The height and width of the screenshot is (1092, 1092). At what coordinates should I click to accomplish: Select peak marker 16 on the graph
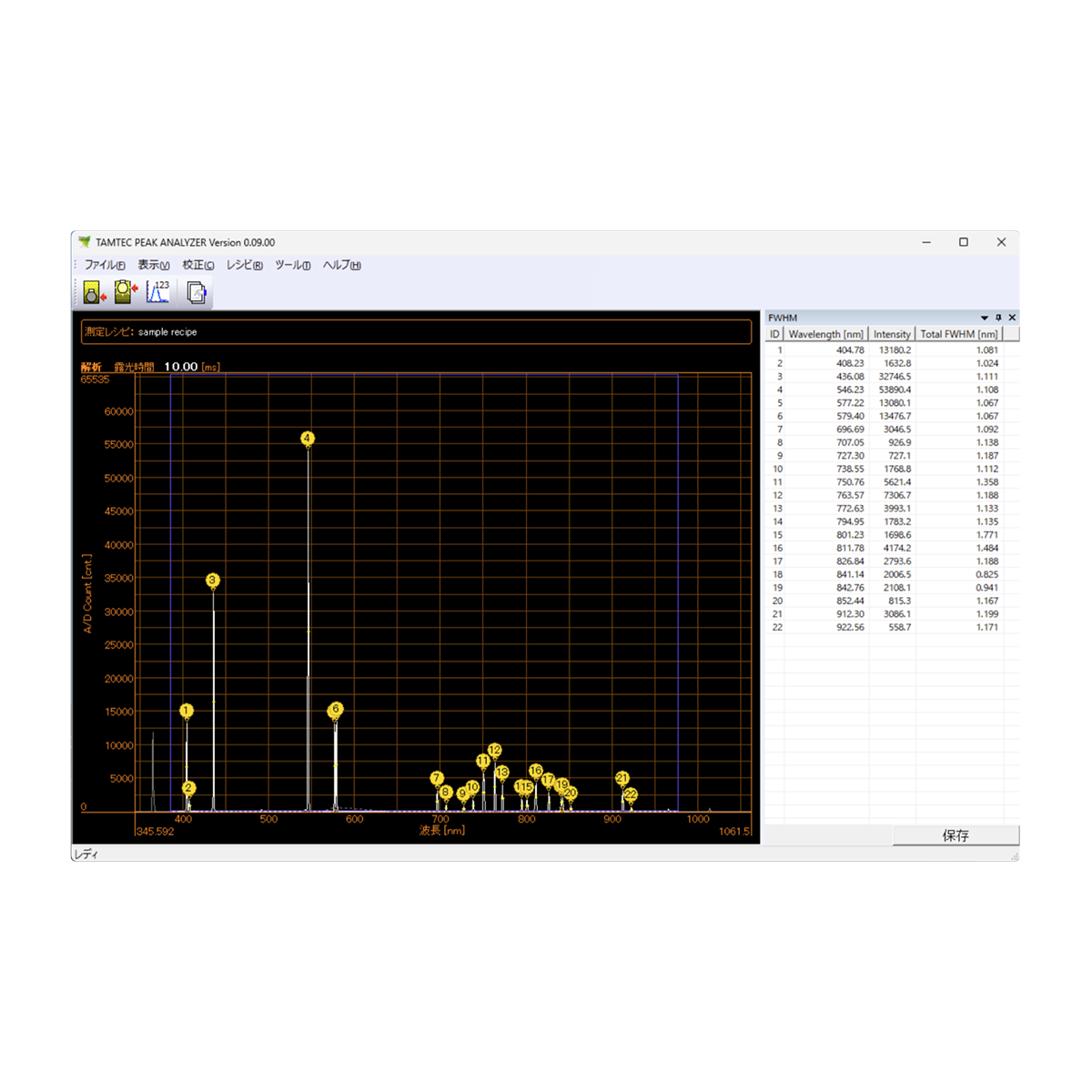coord(536,771)
